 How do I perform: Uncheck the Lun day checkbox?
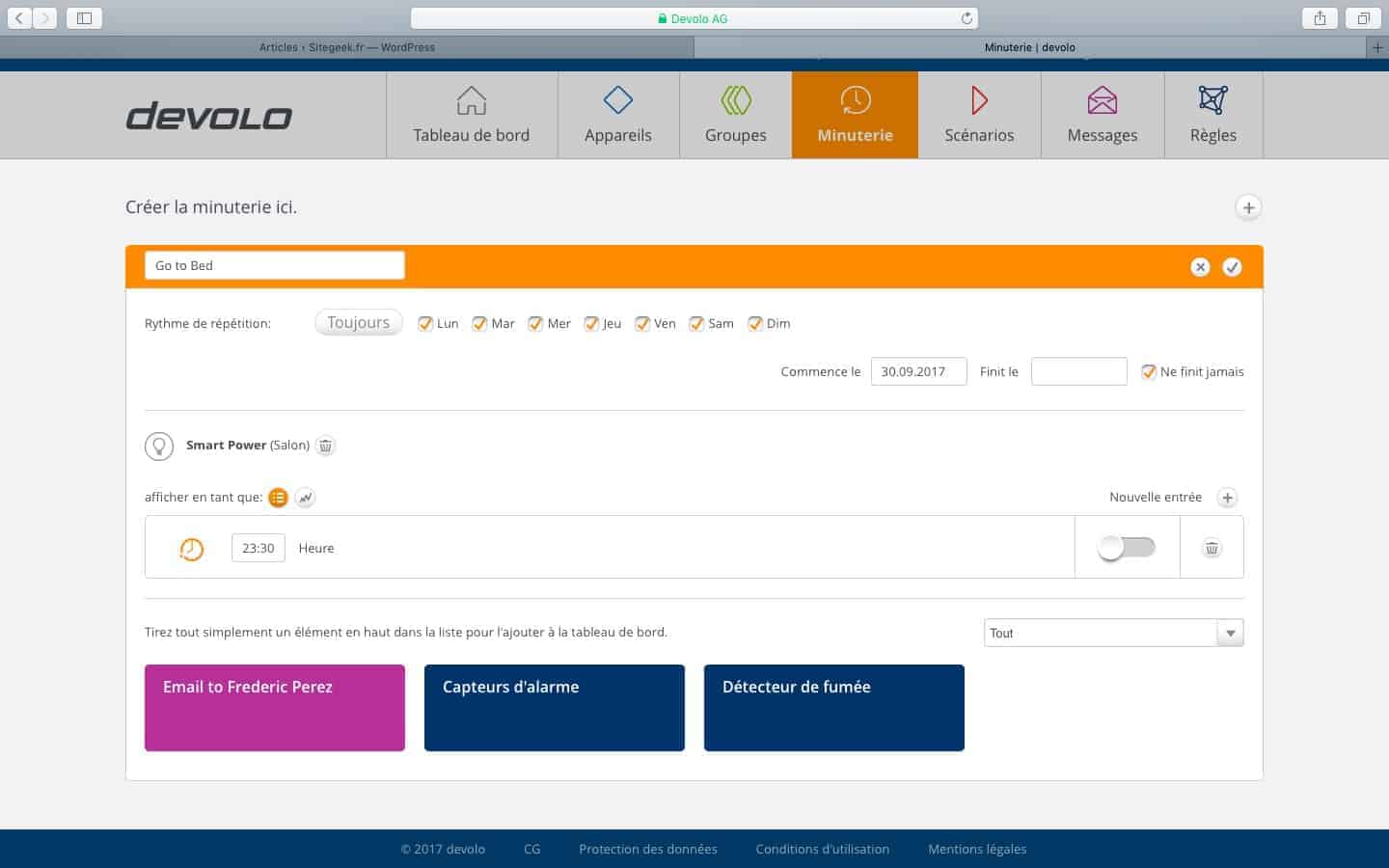coord(425,324)
